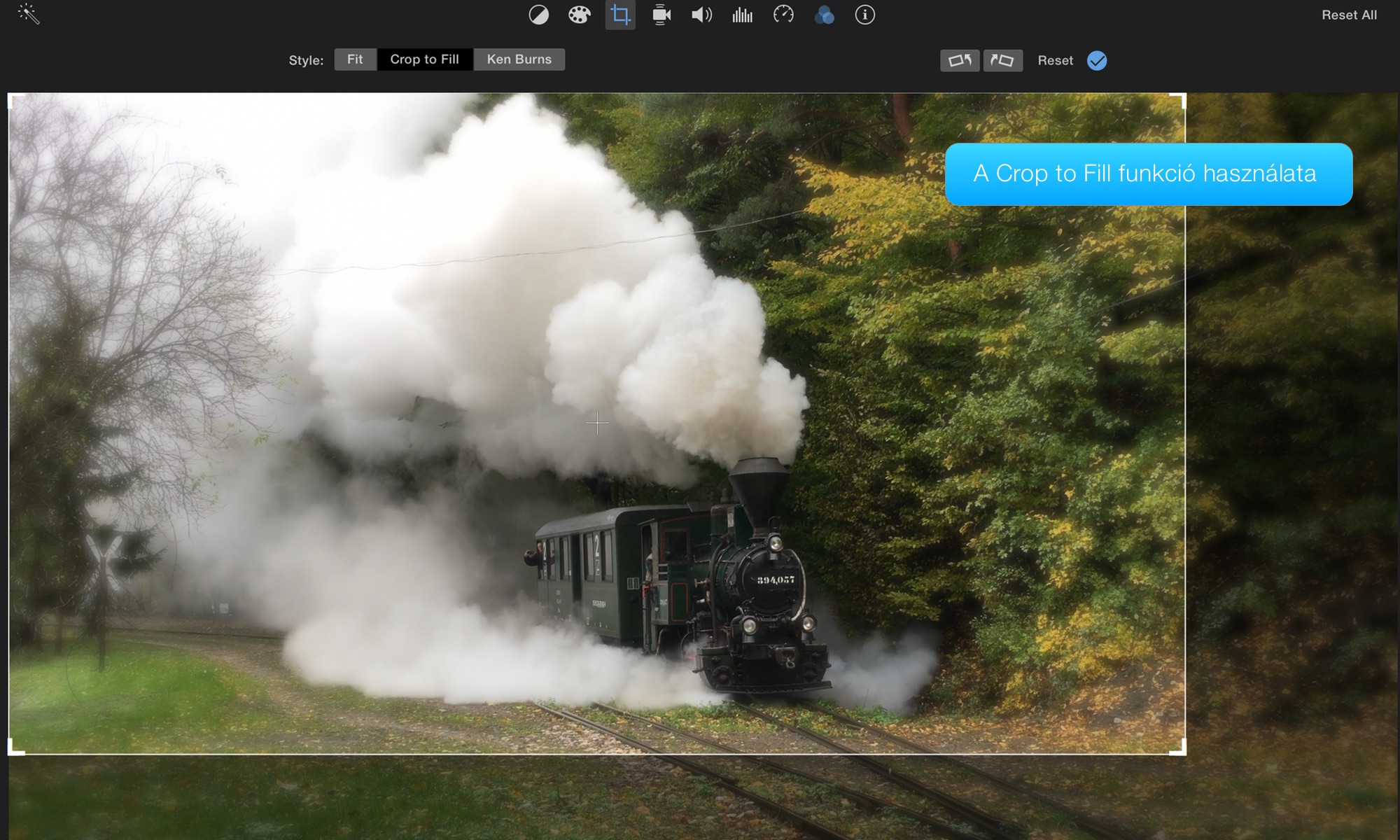The height and width of the screenshot is (840, 1400).
Task: Click Reset All adjustments
Action: (1349, 15)
